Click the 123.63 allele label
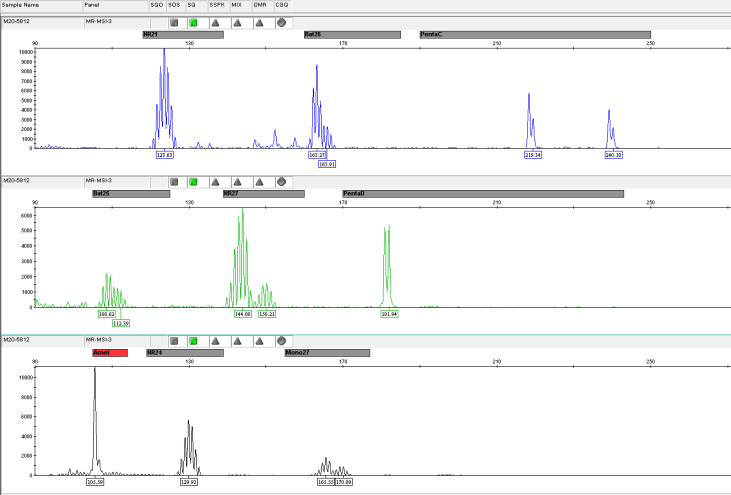The image size is (731, 495). (165, 155)
